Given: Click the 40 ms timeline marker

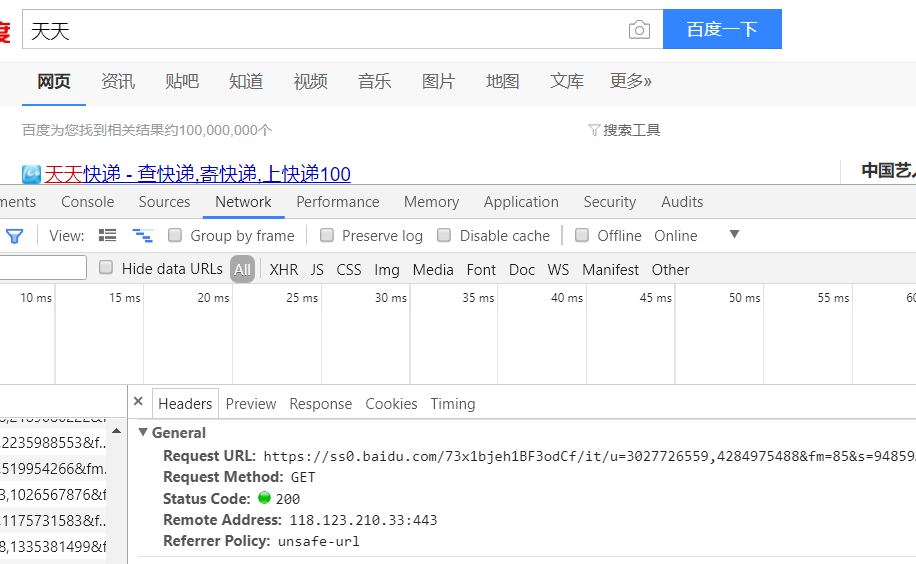Looking at the screenshot, I should coord(567,298).
